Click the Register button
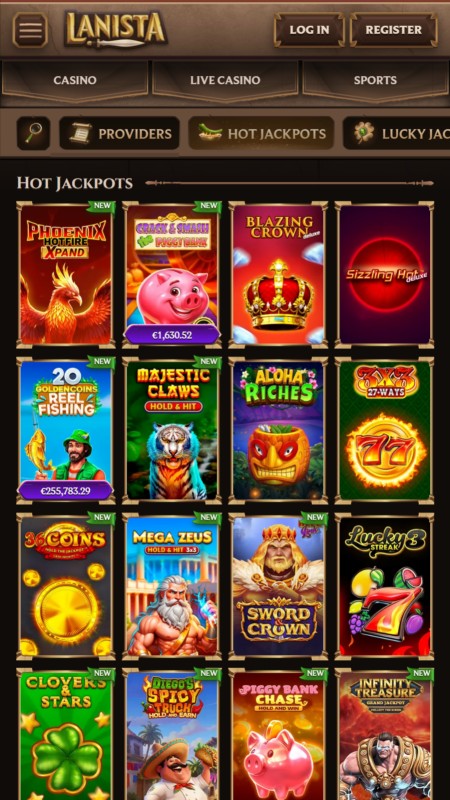 click(x=394, y=30)
